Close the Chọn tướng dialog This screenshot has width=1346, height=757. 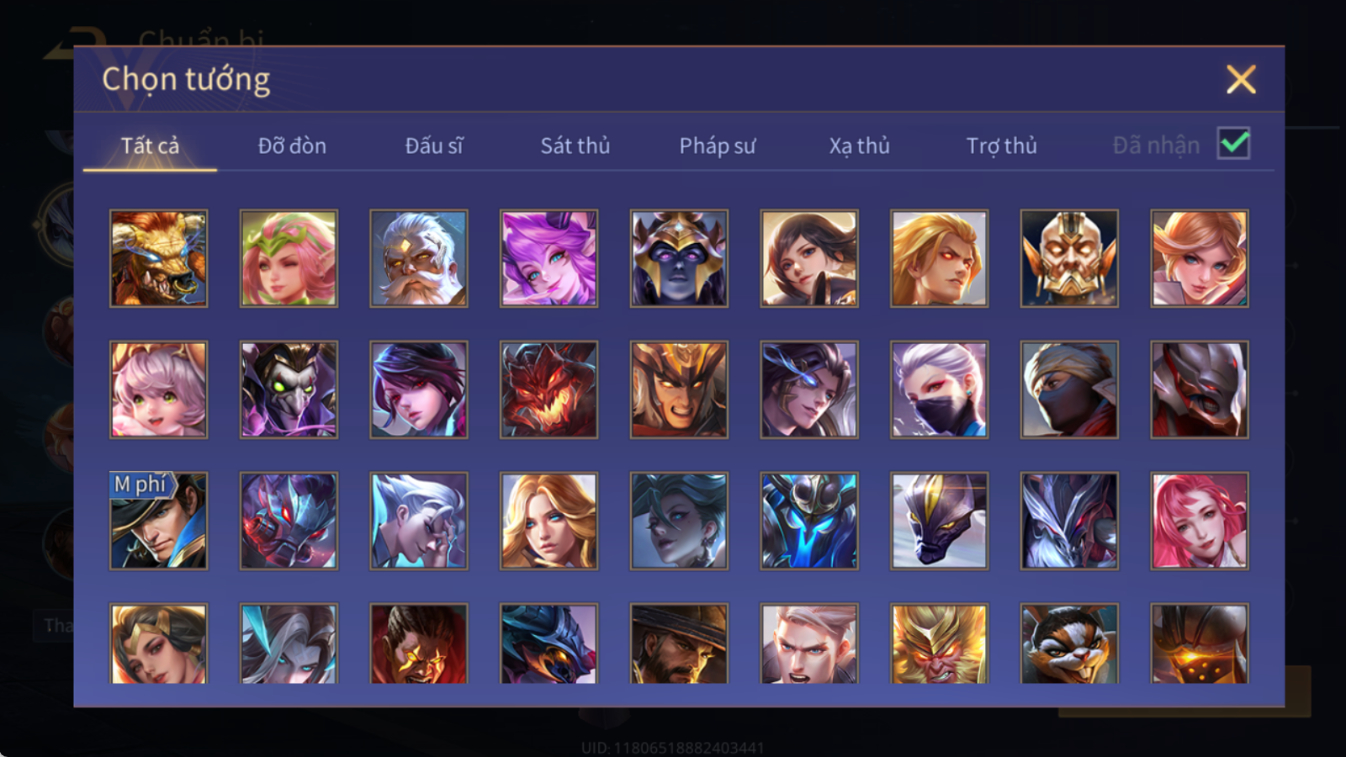click(1241, 79)
